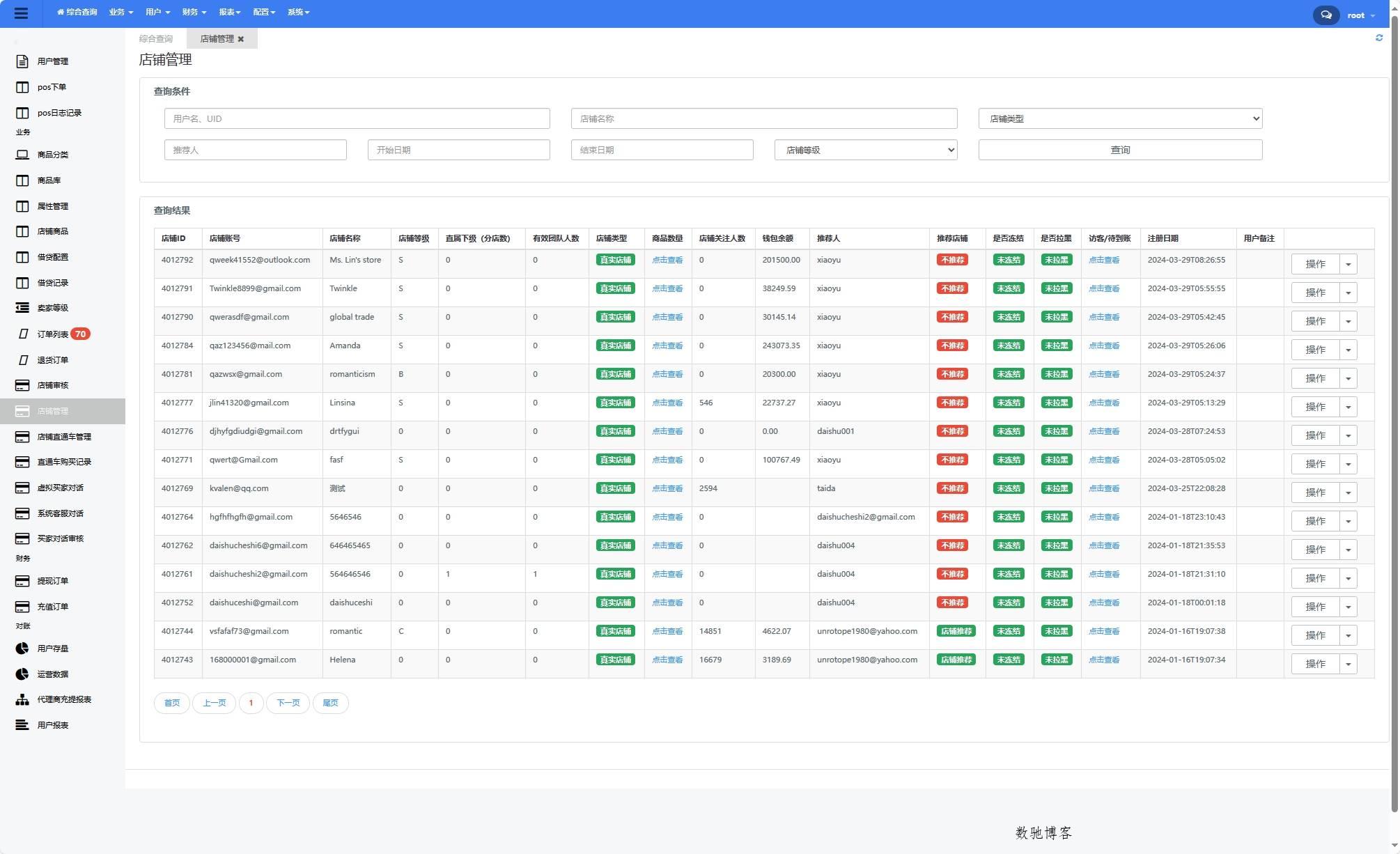Screen dimensions: 1400x854
Task: Open 借贷记录 sidebar item
Action: pos(53,283)
